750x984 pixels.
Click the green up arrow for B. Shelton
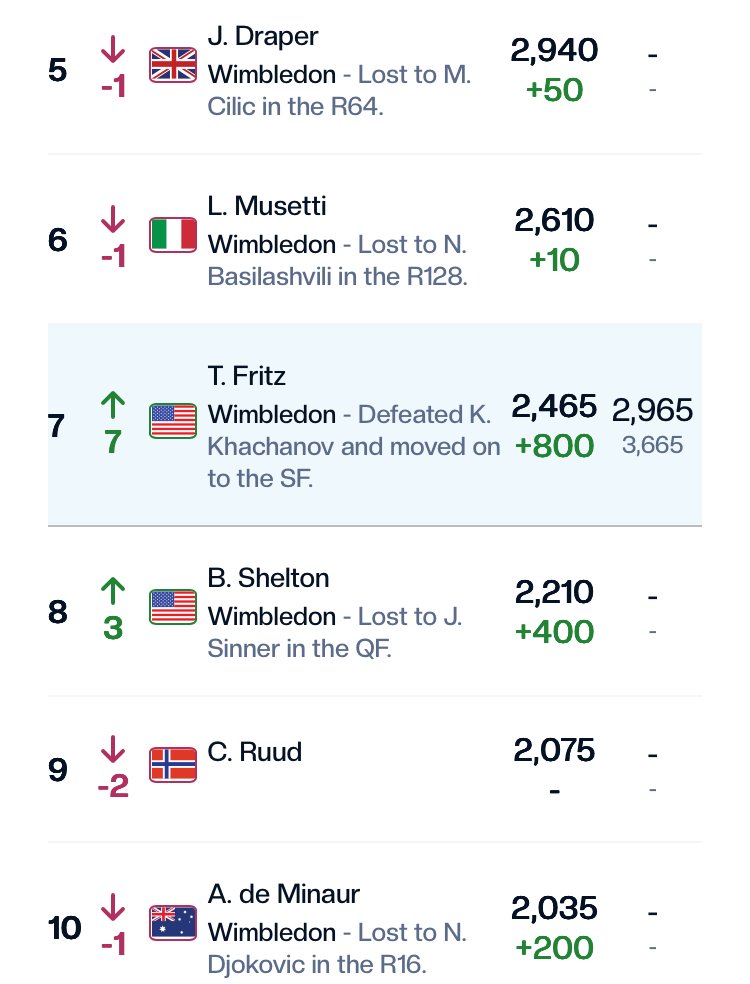(x=113, y=591)
